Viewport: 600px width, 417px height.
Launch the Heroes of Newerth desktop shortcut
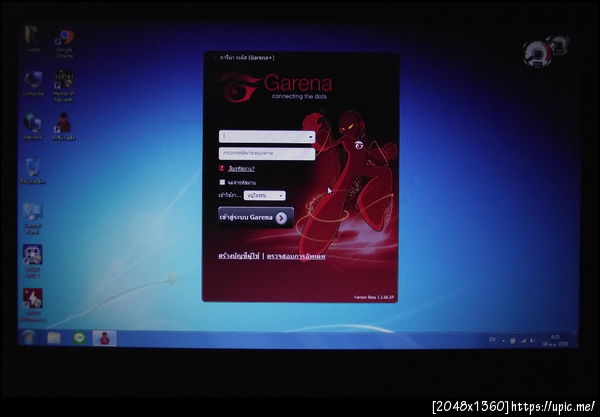[64, 86]
